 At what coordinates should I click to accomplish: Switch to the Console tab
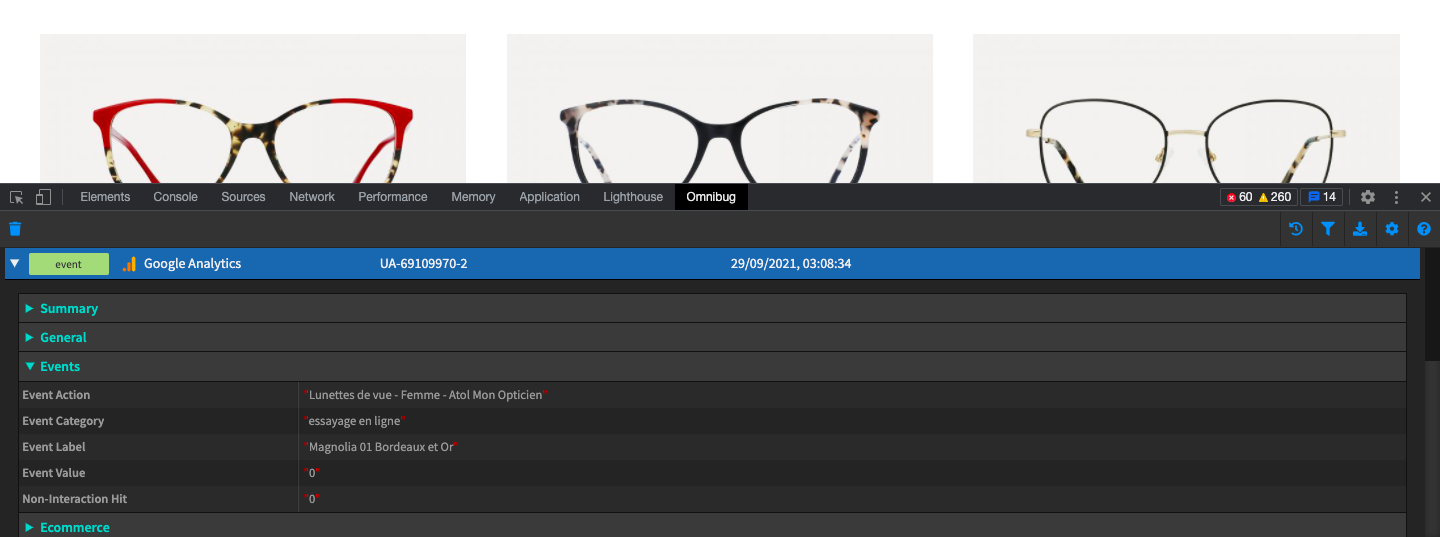point(175,197)
